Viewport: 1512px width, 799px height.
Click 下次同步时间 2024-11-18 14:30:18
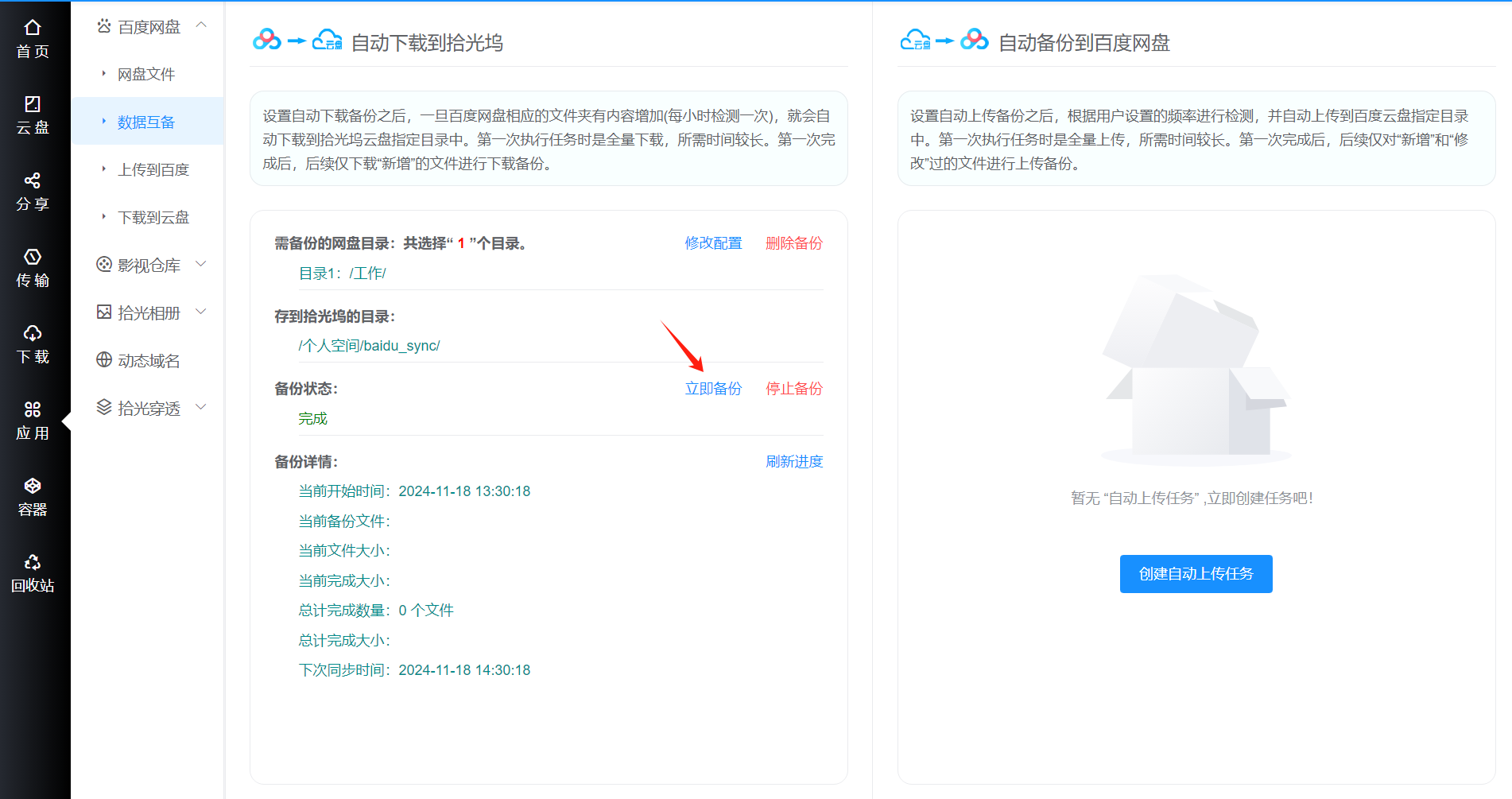point(414,670)
